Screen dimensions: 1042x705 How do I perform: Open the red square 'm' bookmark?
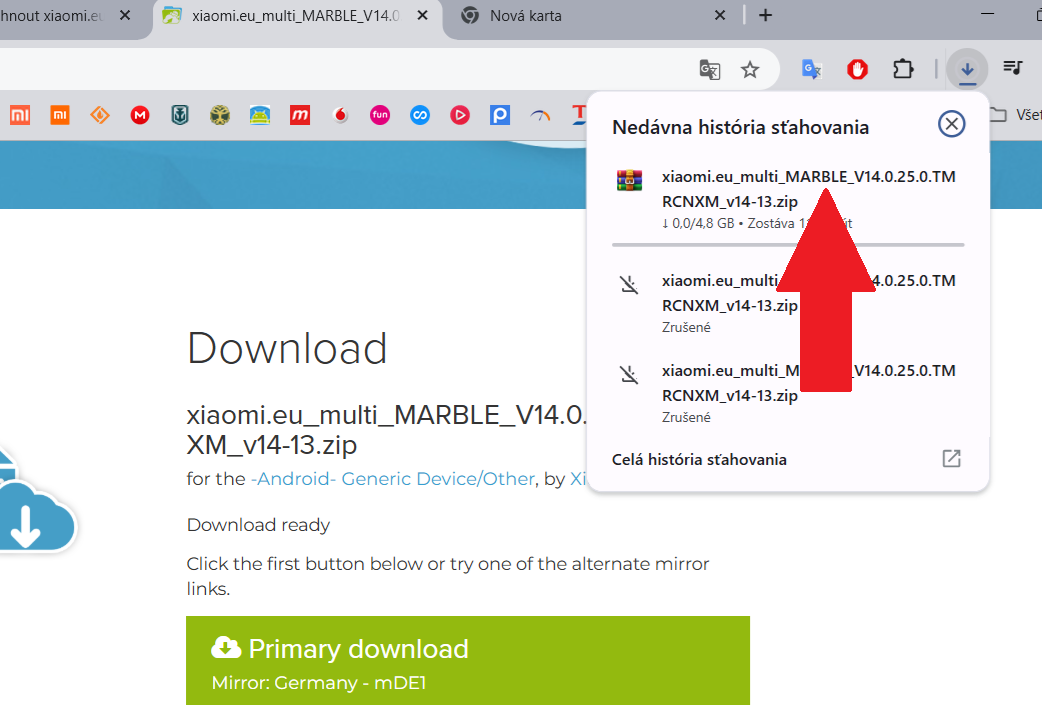pyautogui.click(x=300, y=115)
